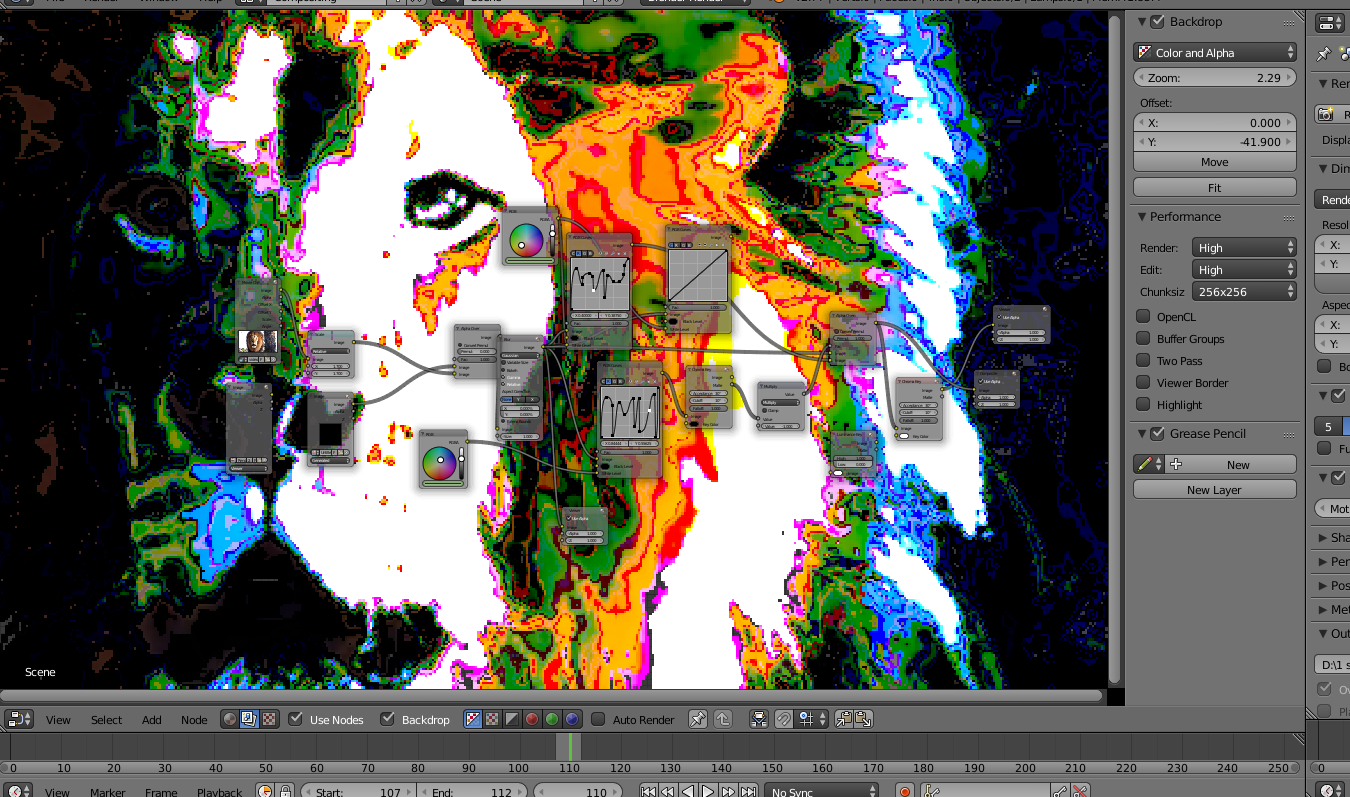This screenshot has height=797, width=1350.
Task: Click the Fit button in the Backdrop panel
Action: click(1214, 187)
